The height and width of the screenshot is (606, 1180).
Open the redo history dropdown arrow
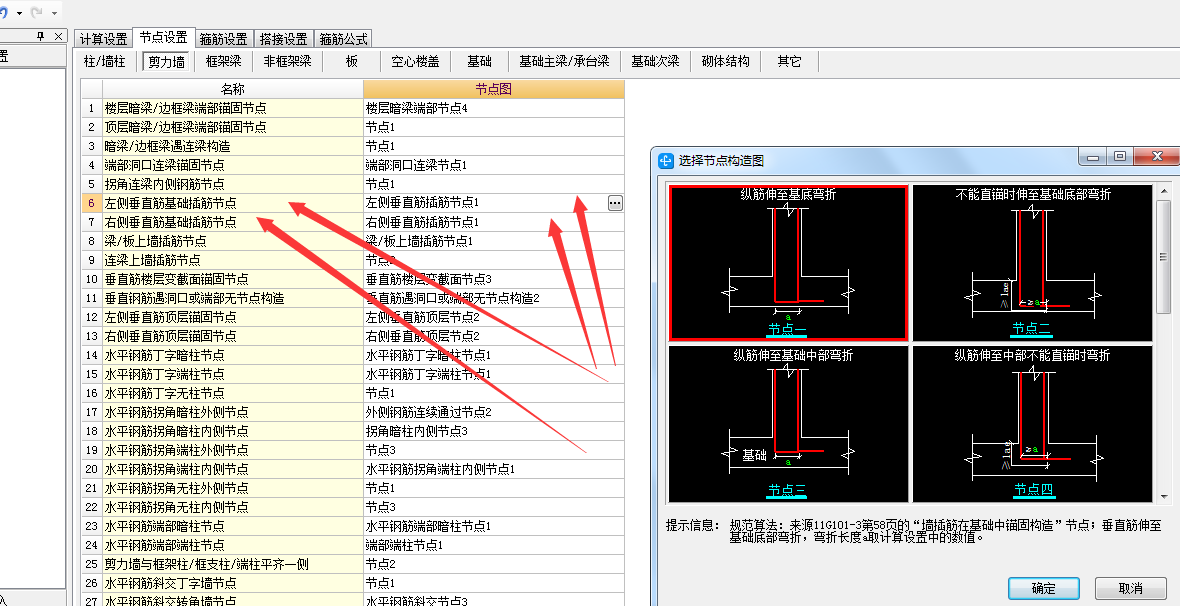point(53,13)
